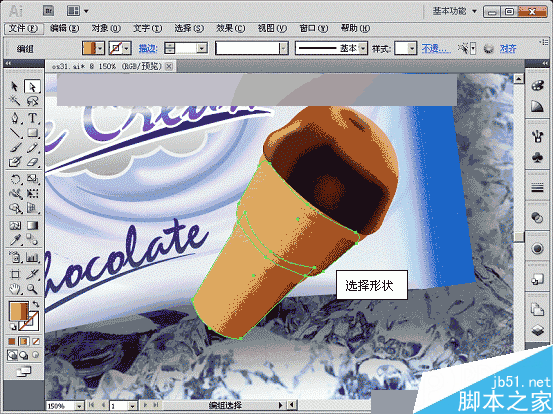
Task: Select the Mesh tool
Action: [x=14, y=225]
